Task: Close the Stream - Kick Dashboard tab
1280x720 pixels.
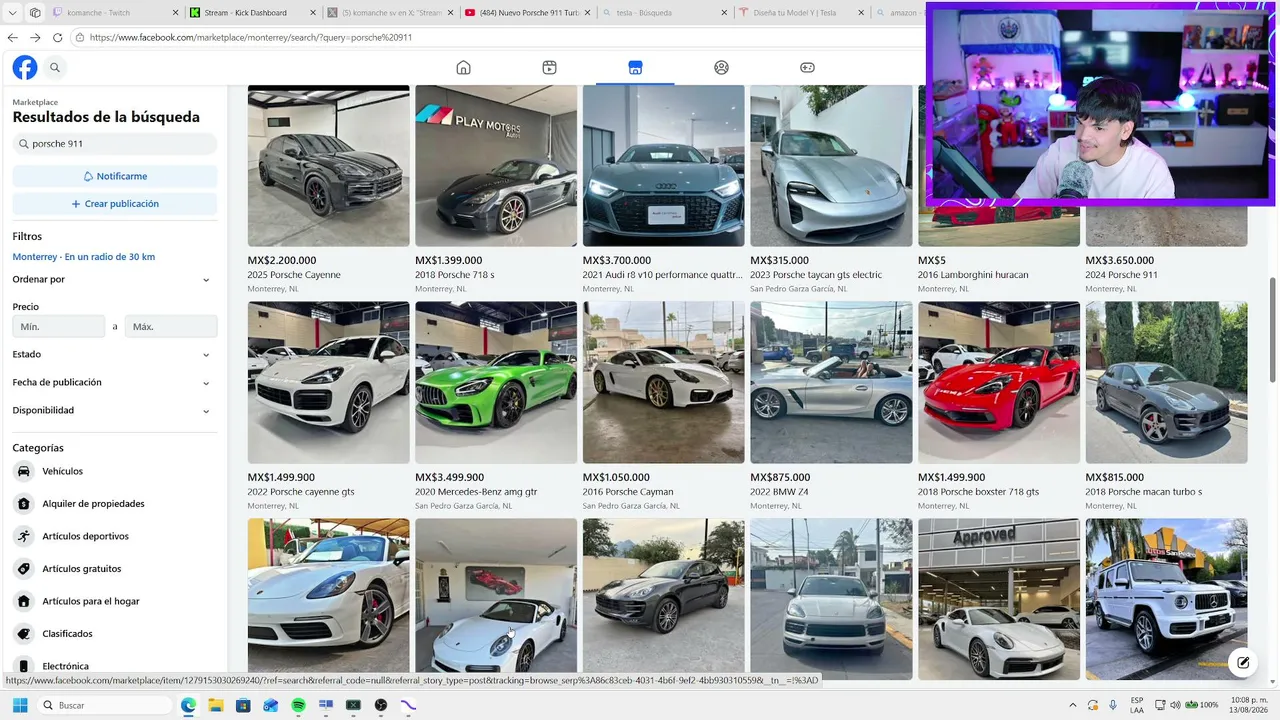Action: coord(312,13)
